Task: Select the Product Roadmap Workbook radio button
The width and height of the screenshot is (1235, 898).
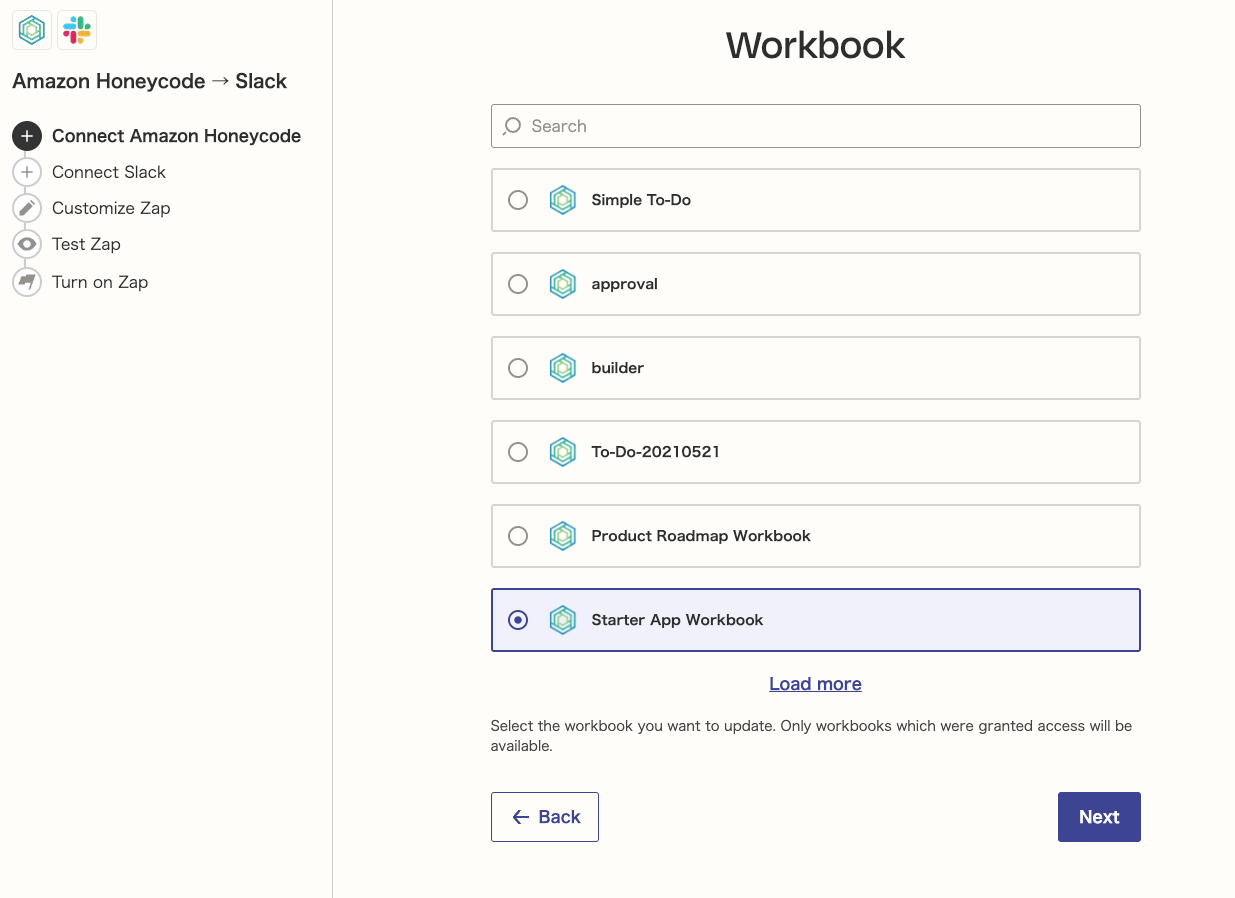Action: (518, 536)
